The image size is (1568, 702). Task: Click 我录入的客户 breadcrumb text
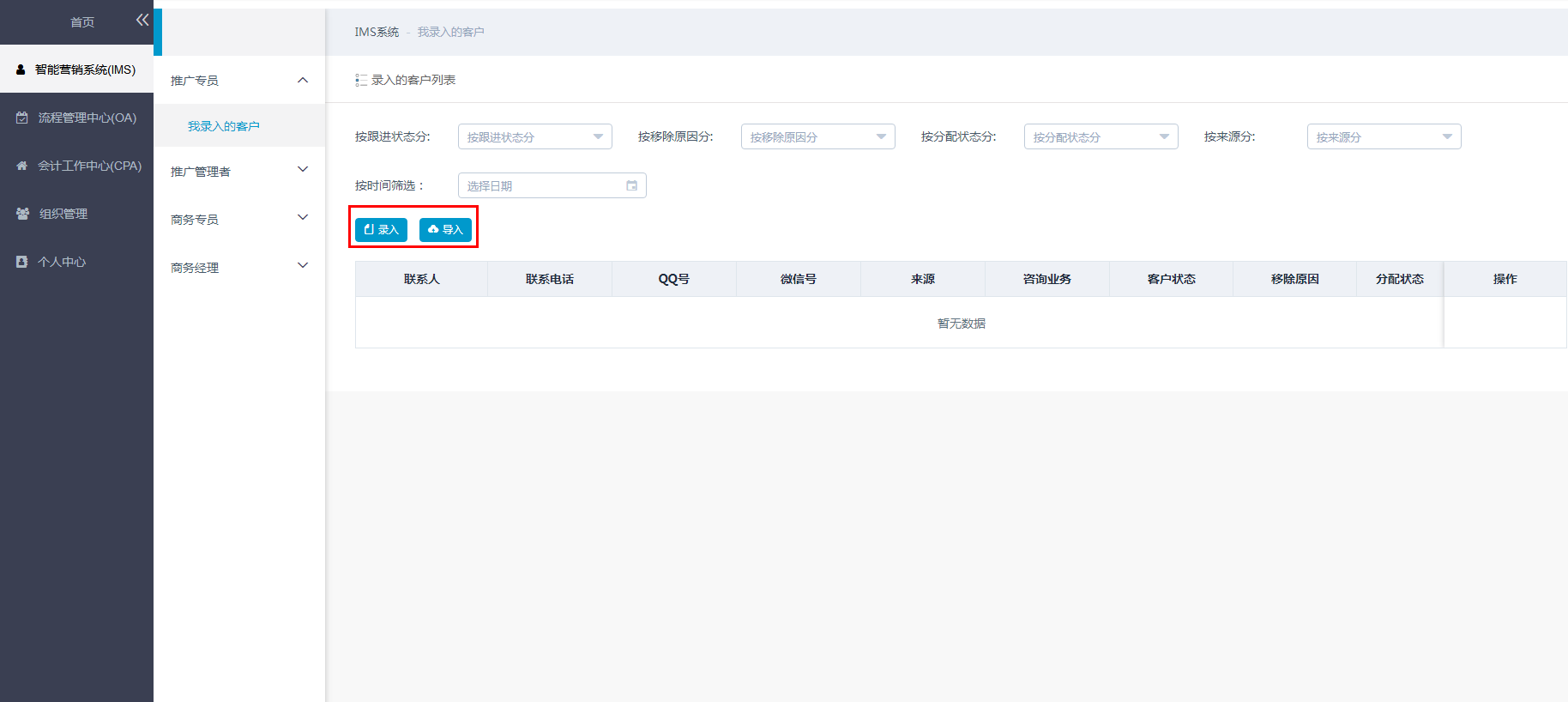[x=451, y=32]
